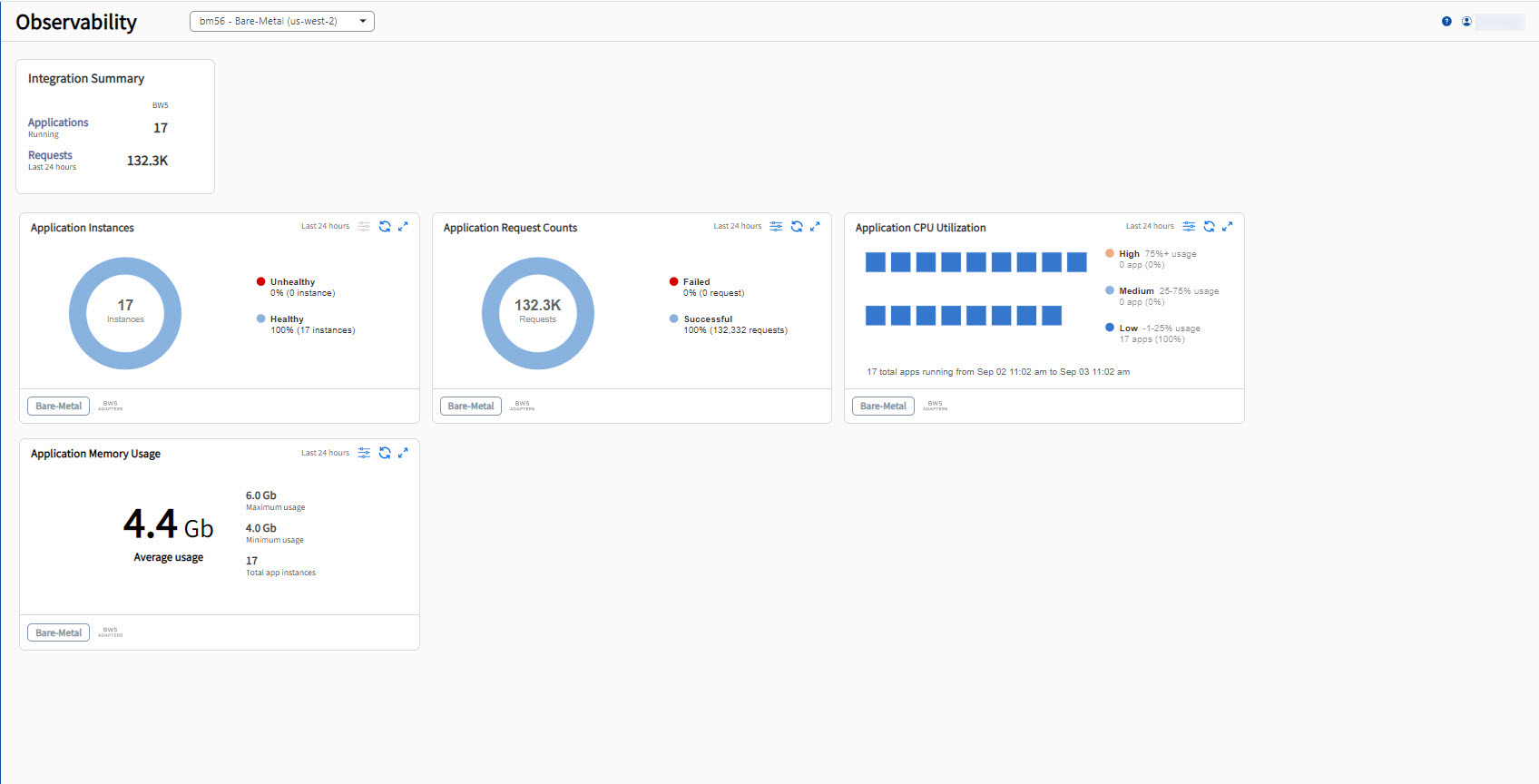The width and height of the screenshot is (1539, 784).
Task: Open filter settings for Application Request Counts
Action: tap(776, 227)
